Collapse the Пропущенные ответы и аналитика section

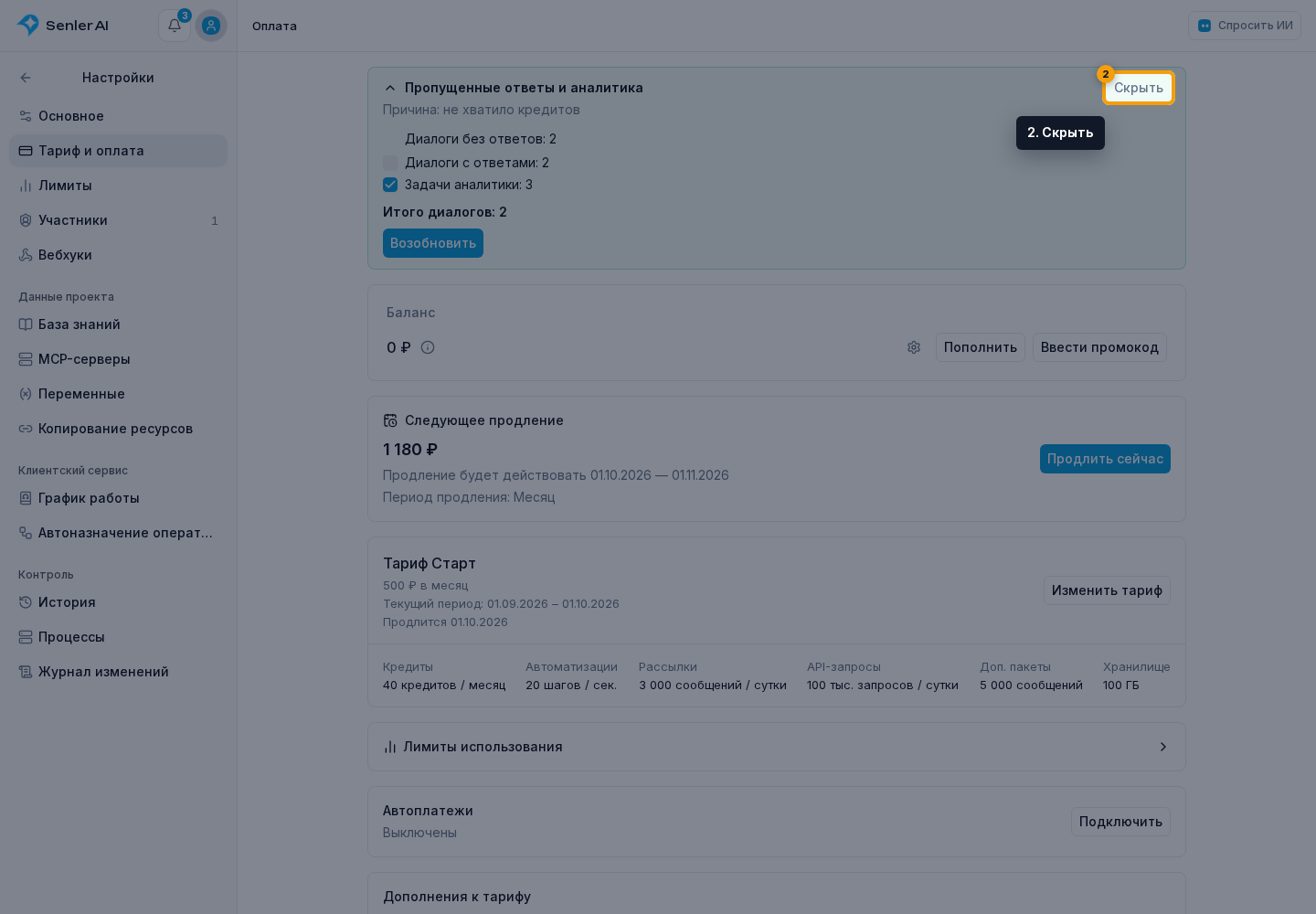pos(390,88)
